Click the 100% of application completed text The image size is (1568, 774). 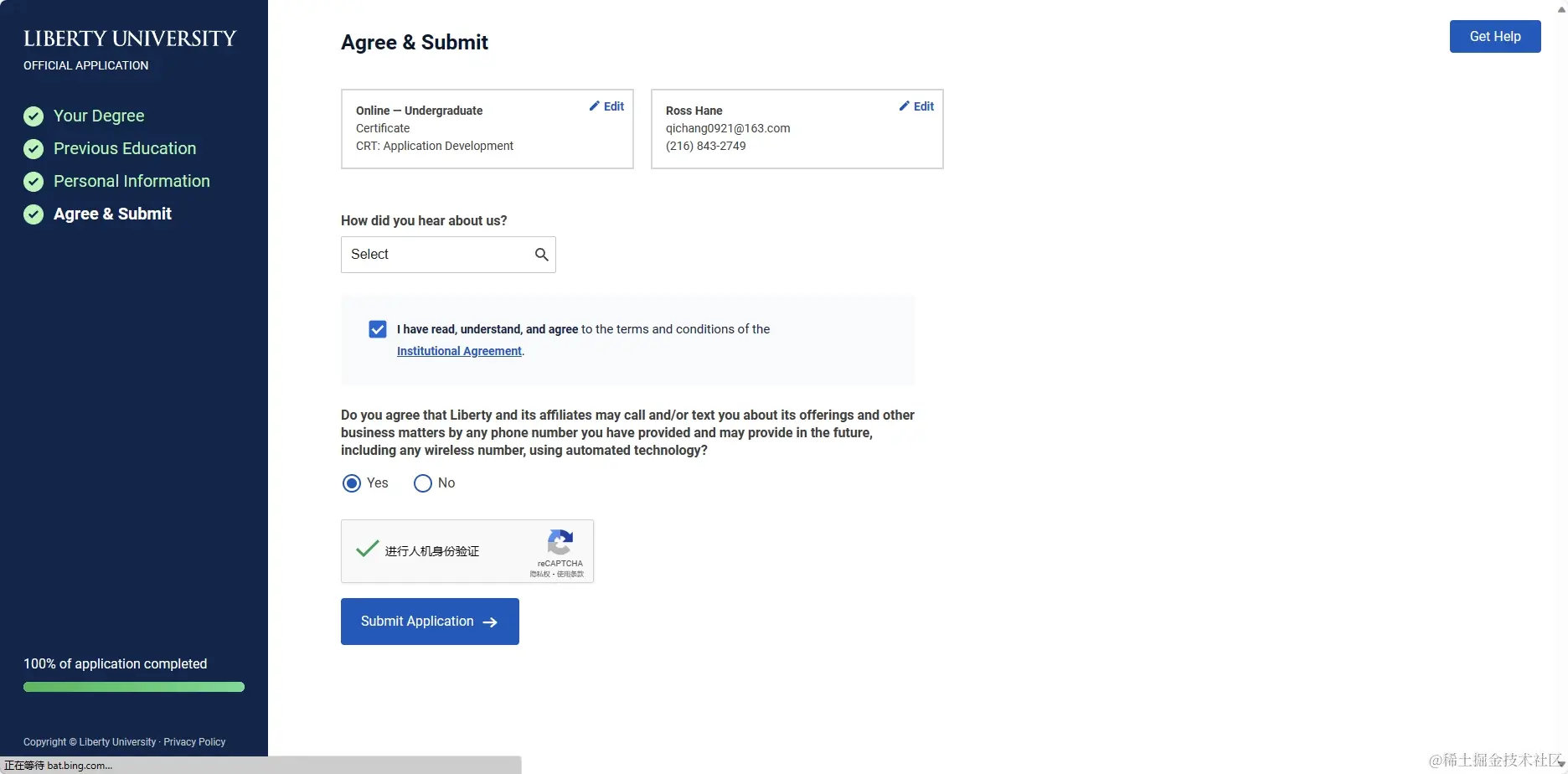pyautogui.click(x=115, y=663)
